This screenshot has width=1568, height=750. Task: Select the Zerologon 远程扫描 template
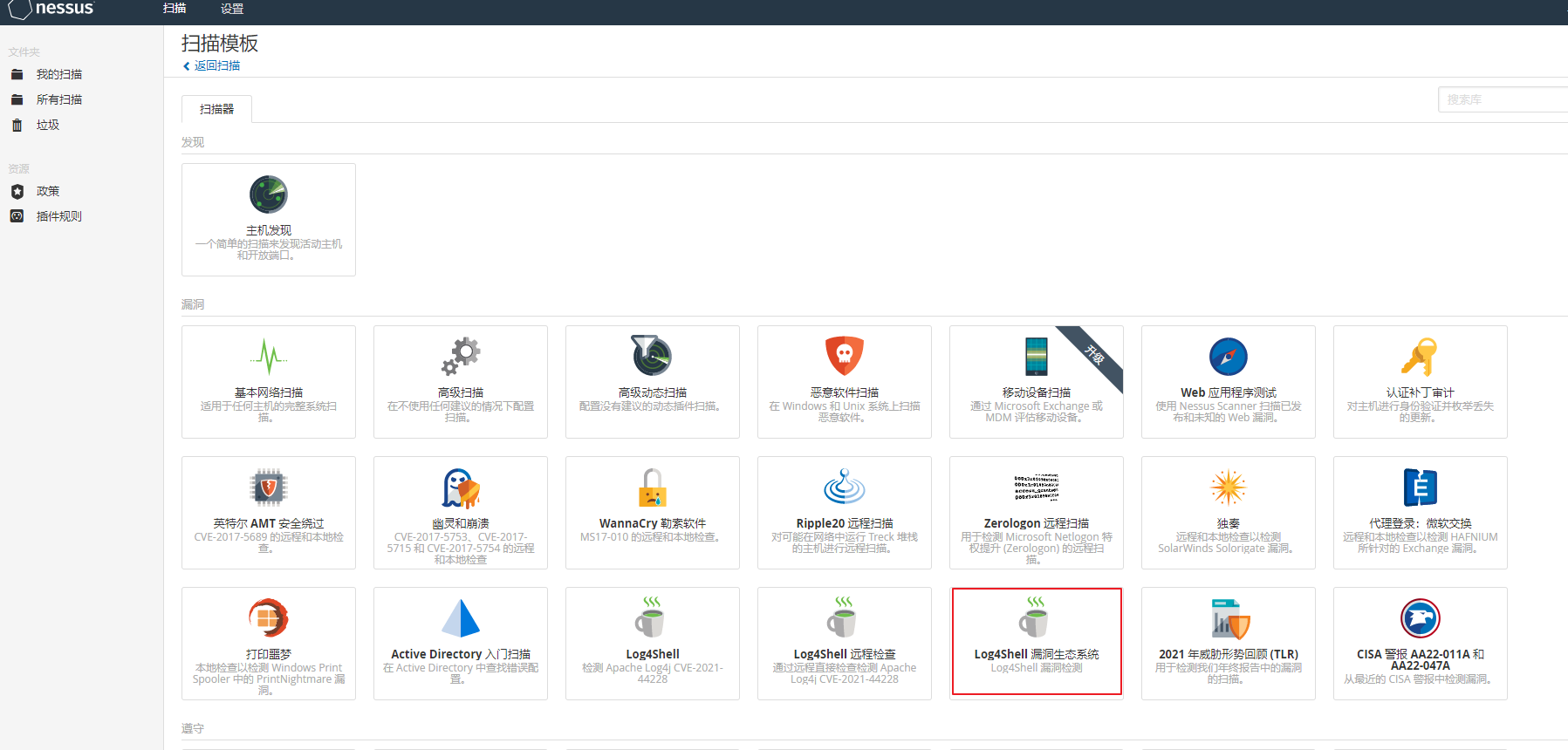(1036, 513)
